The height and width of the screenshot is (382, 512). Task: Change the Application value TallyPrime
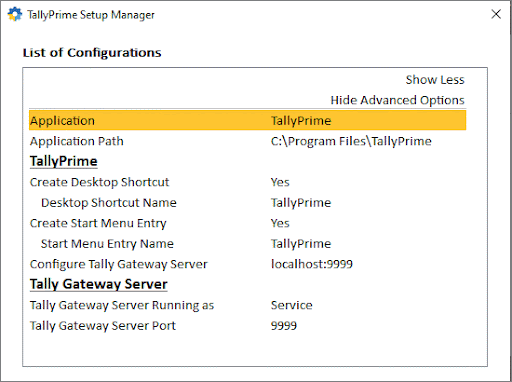(x=301, y=121)
